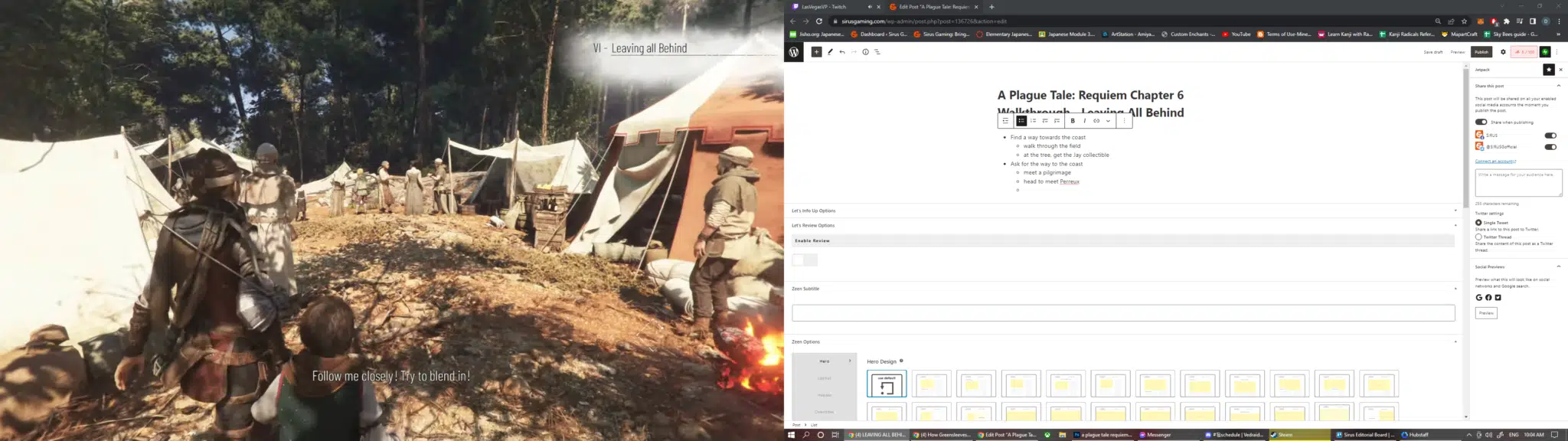Toggle the SIRUS account sharing switch

pyautogui.click(x=1550, y=136)
